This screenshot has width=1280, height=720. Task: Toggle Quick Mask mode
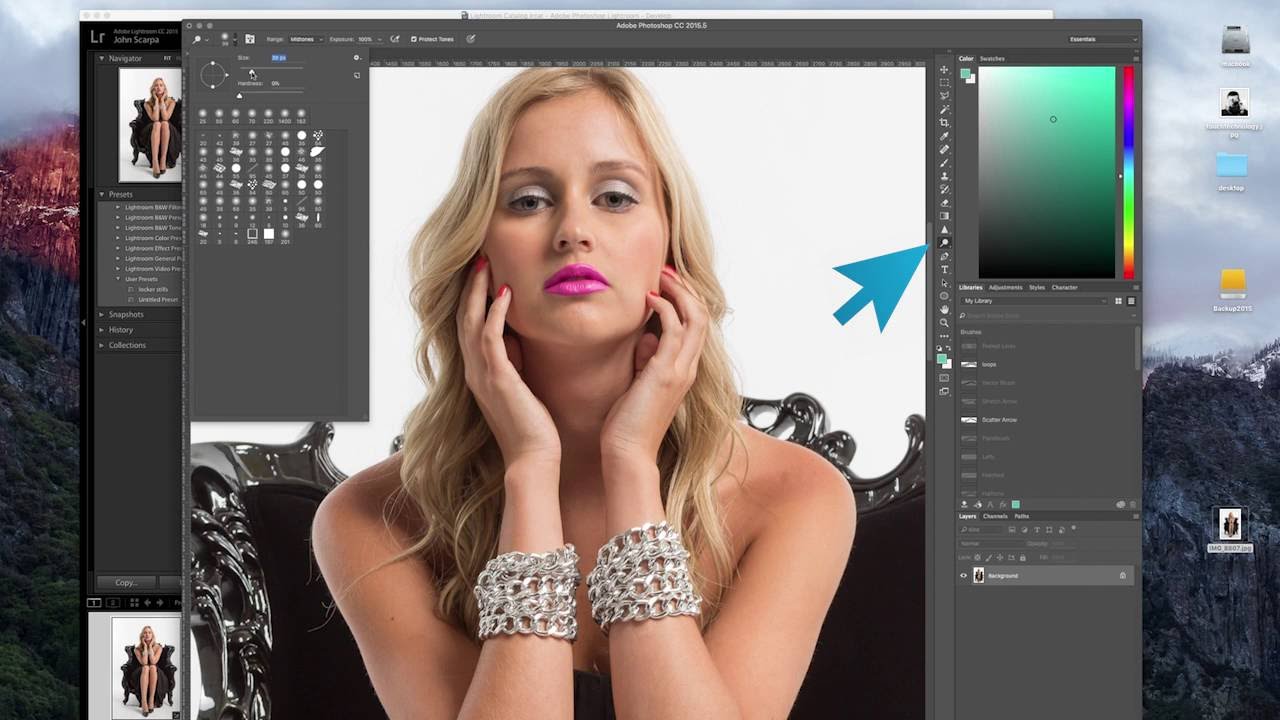944,378
